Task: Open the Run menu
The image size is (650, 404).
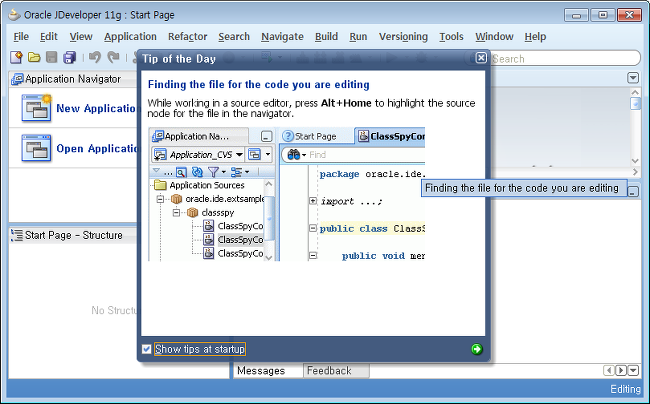Action: [358, 36]
